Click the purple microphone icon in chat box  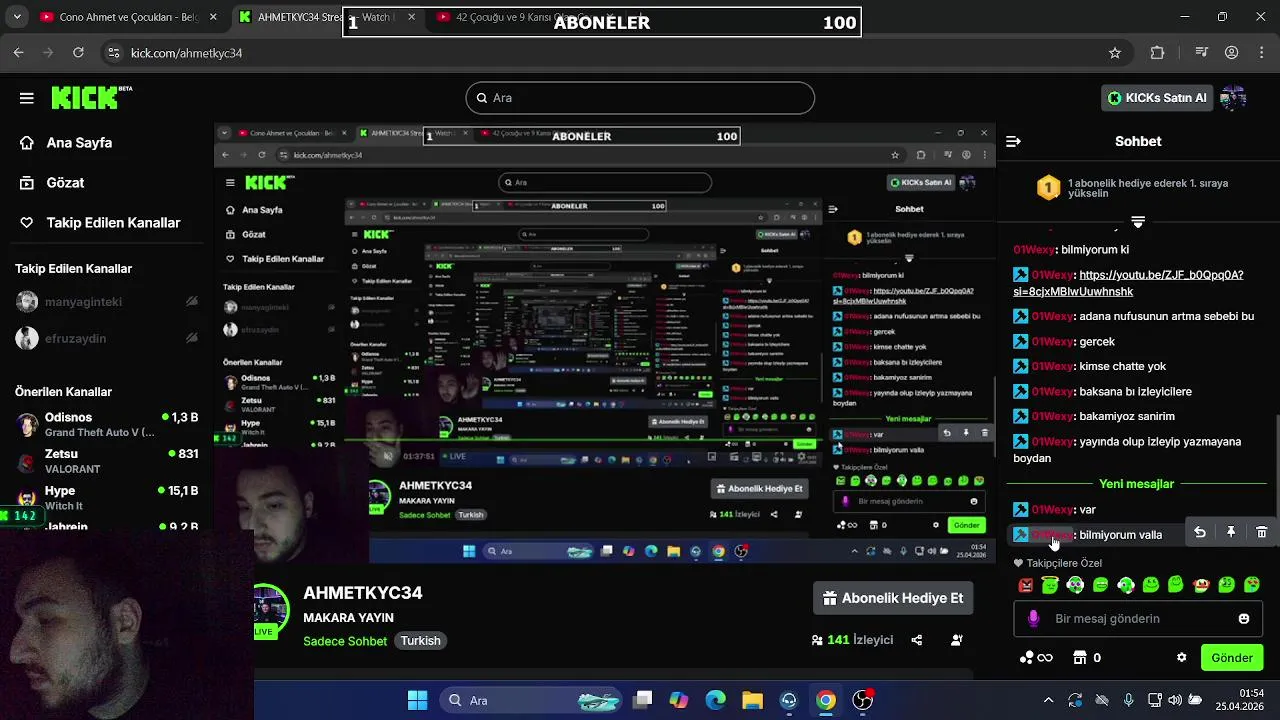click(1033, 619)
